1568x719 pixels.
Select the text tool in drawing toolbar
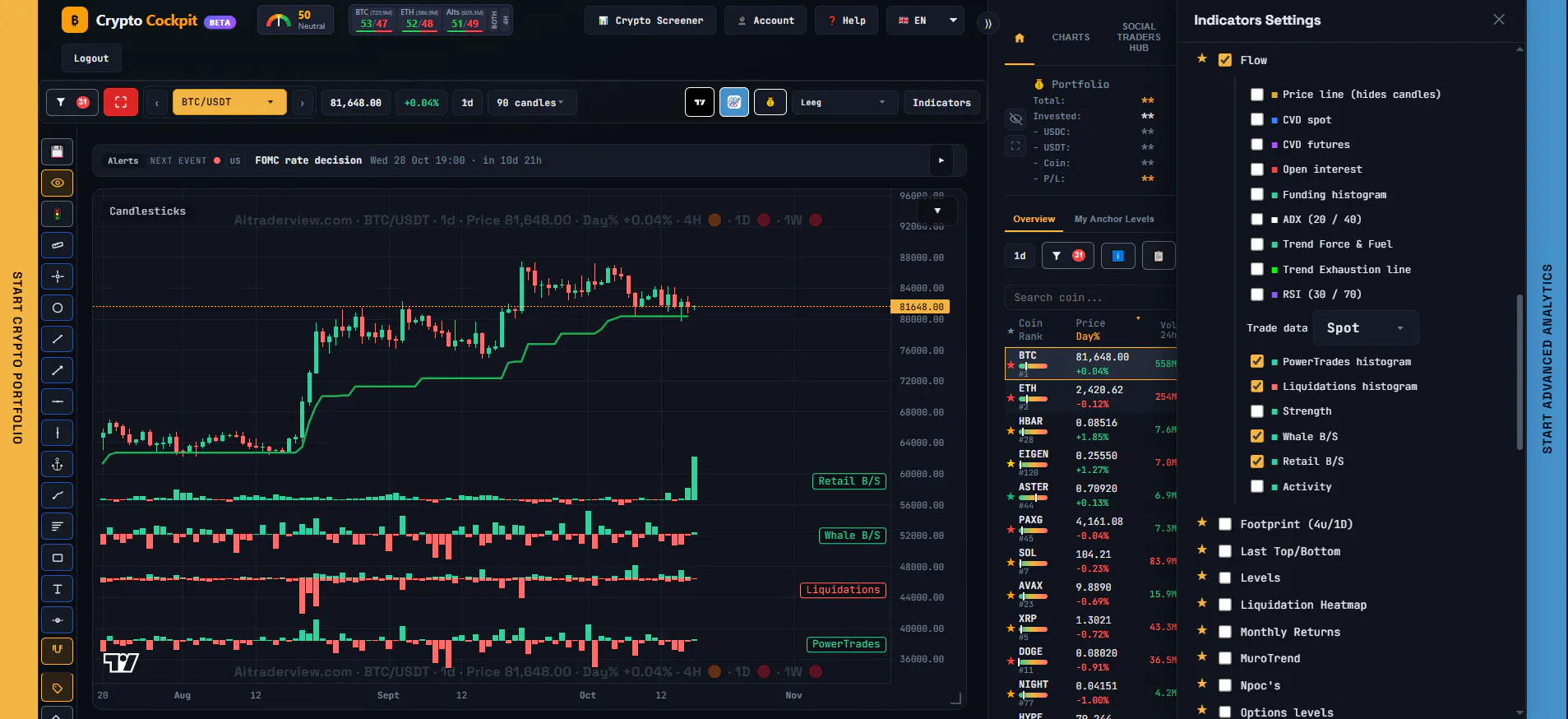[58, 589]
